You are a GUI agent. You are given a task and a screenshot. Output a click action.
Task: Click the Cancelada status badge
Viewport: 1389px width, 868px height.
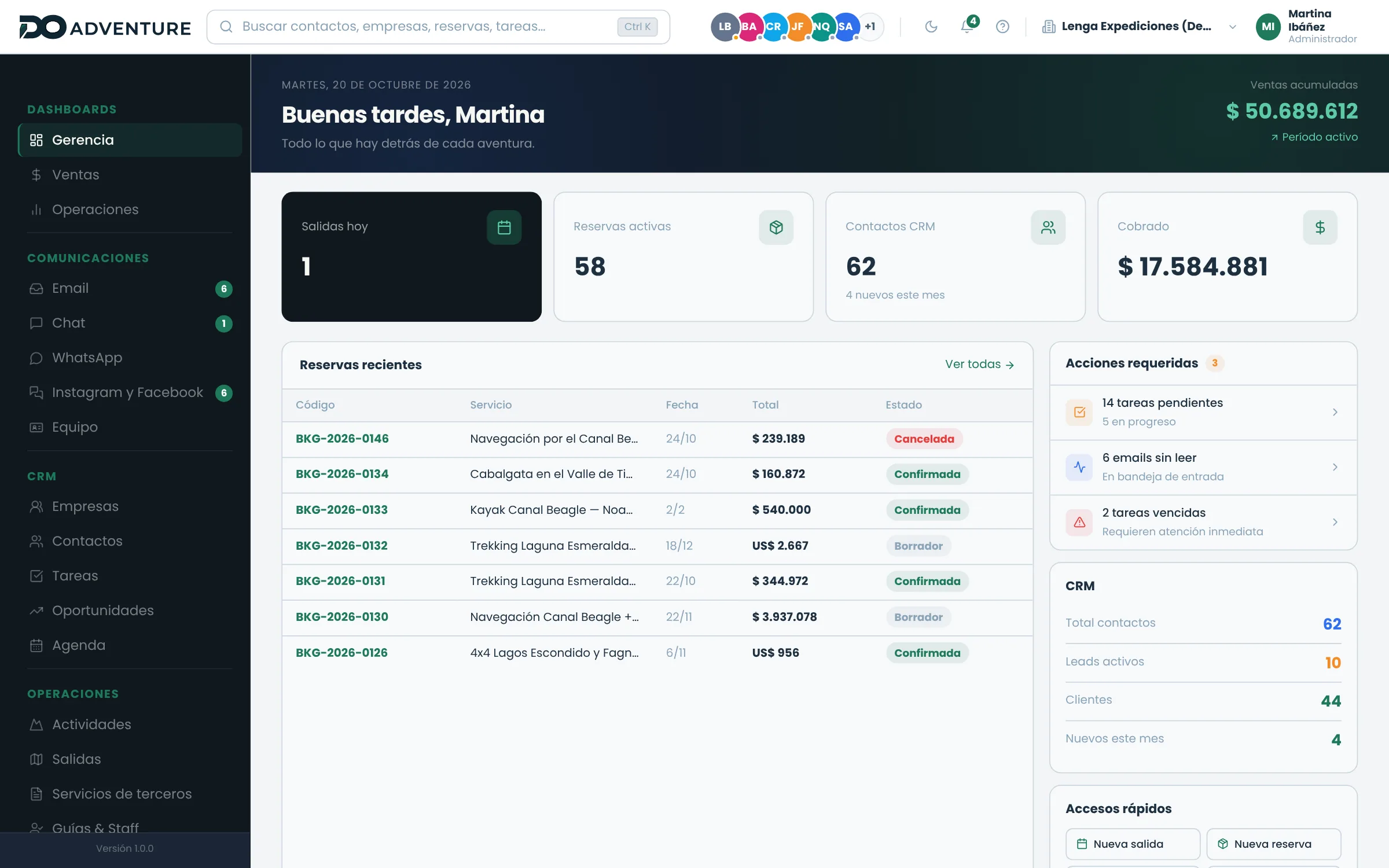click(924, 439)
